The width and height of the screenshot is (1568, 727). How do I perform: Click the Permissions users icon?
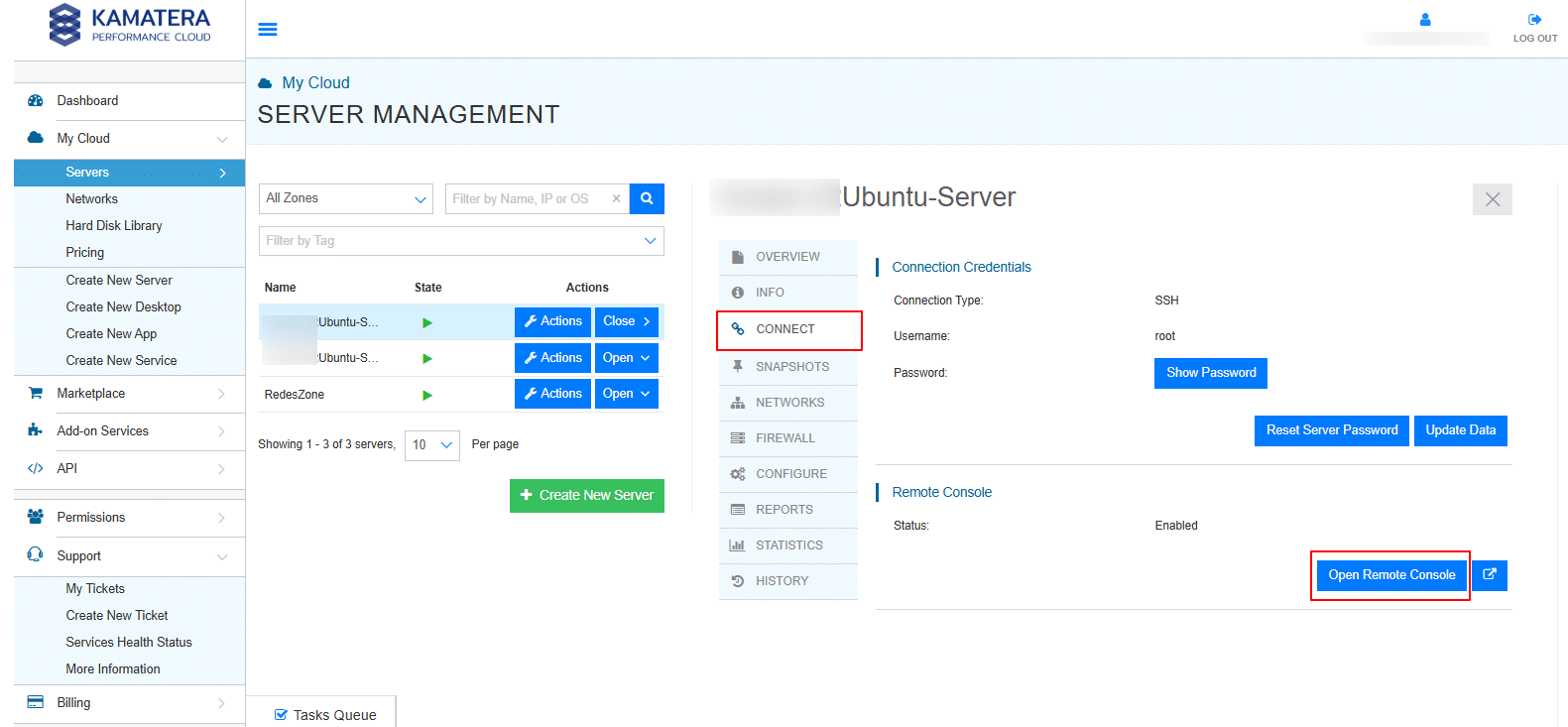36,517
